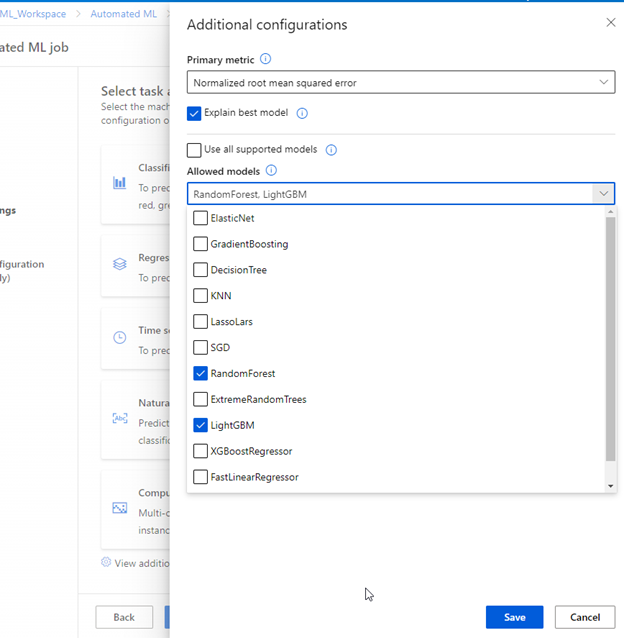Collapse the Allowed models dropdown
The image size is (624, 638).
[x=603, y=194]
